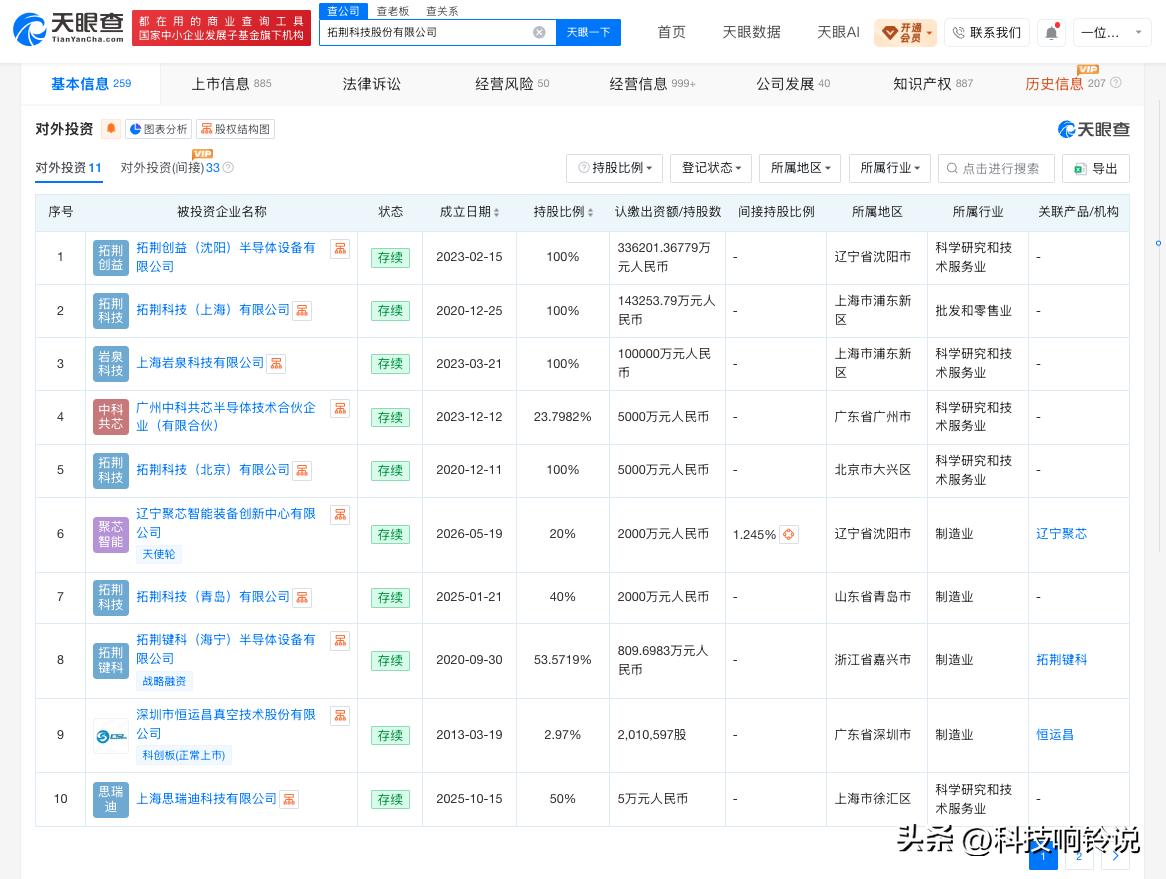Switch to 知识产权 tab
Screen dimensions: 1166x879
coord(933,84)
